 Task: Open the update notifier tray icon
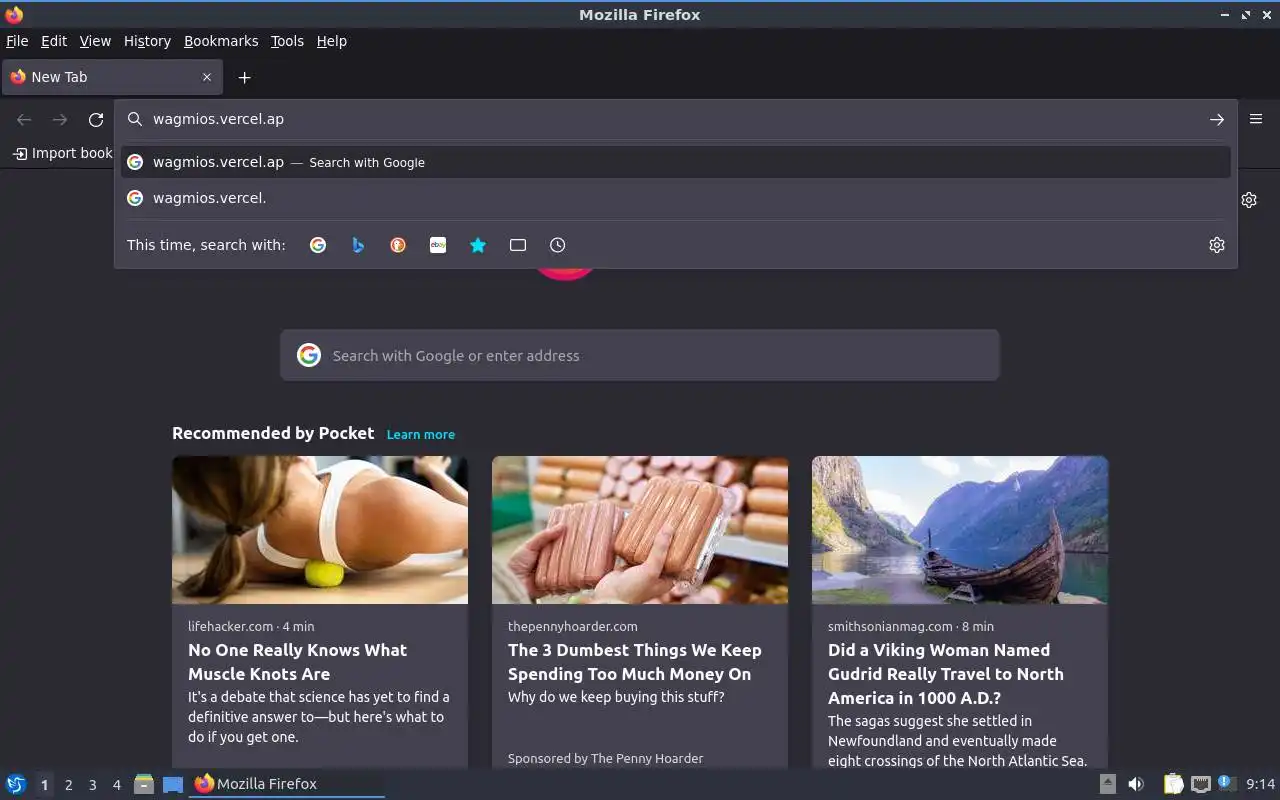1227,783
